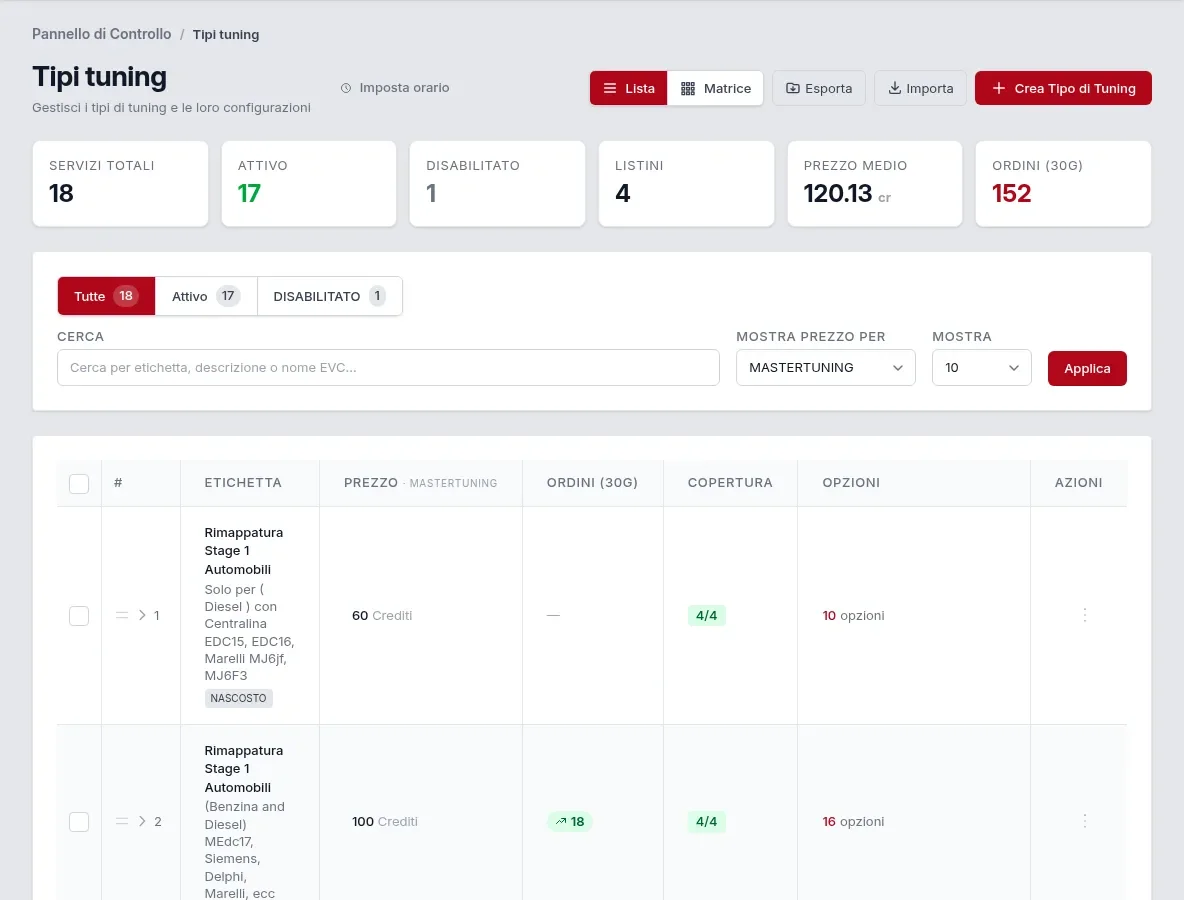
Task: Switch to Lista view
Action: (628, 88)
